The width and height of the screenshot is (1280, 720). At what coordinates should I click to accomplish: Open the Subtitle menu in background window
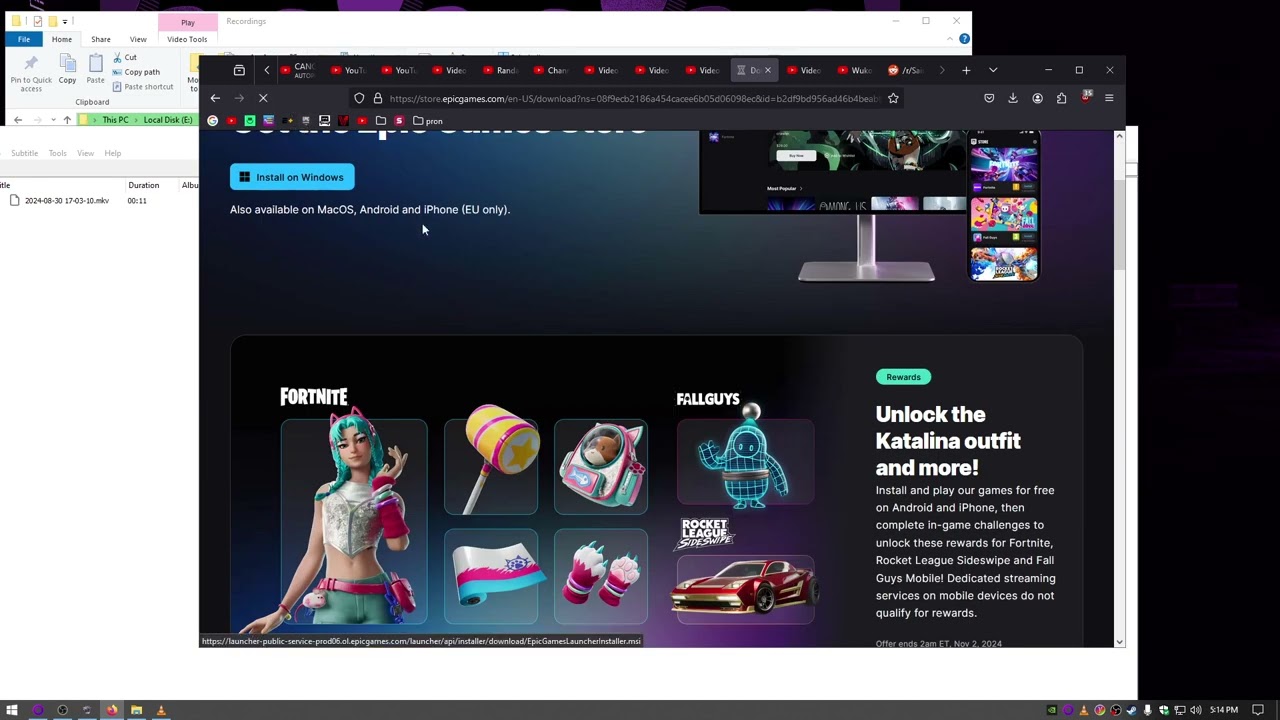[x=24, y=153]
